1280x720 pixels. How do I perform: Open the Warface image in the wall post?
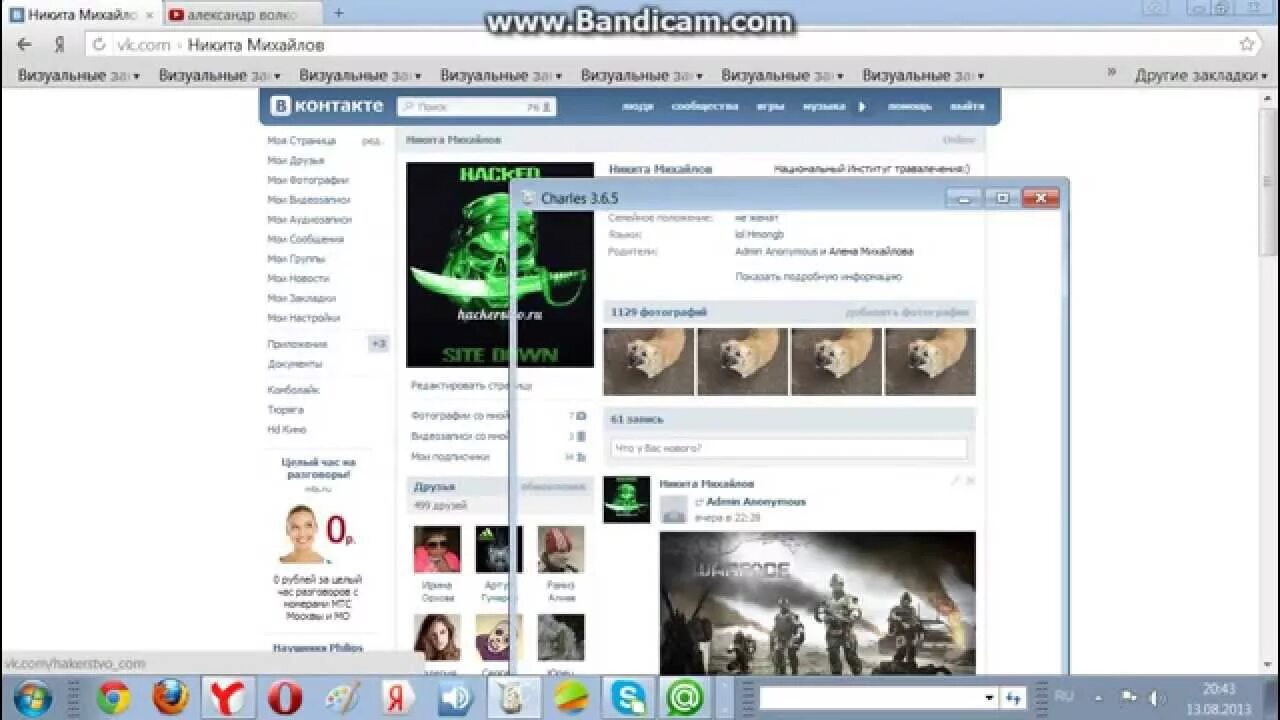tap(817, 602)
